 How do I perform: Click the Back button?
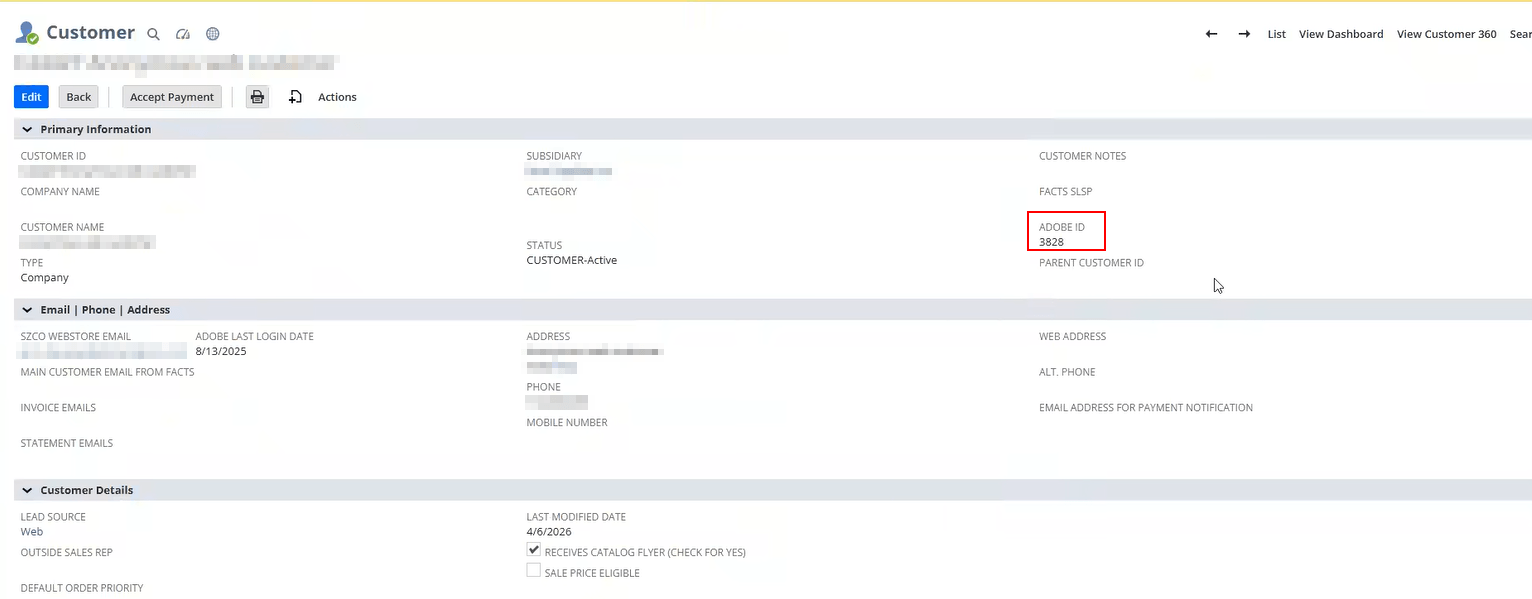[78, 96]
